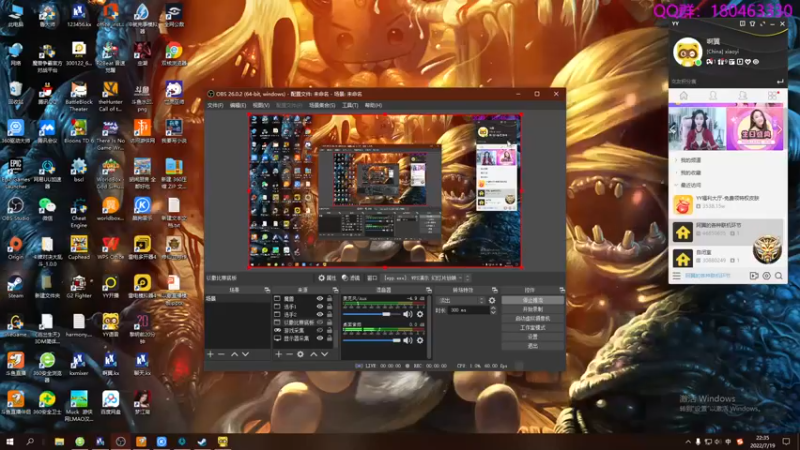Image resolution: width=800 pixels, height=450 pixels.
Task: Adjust transition duration stepper 300 ms
Action: 493,310
